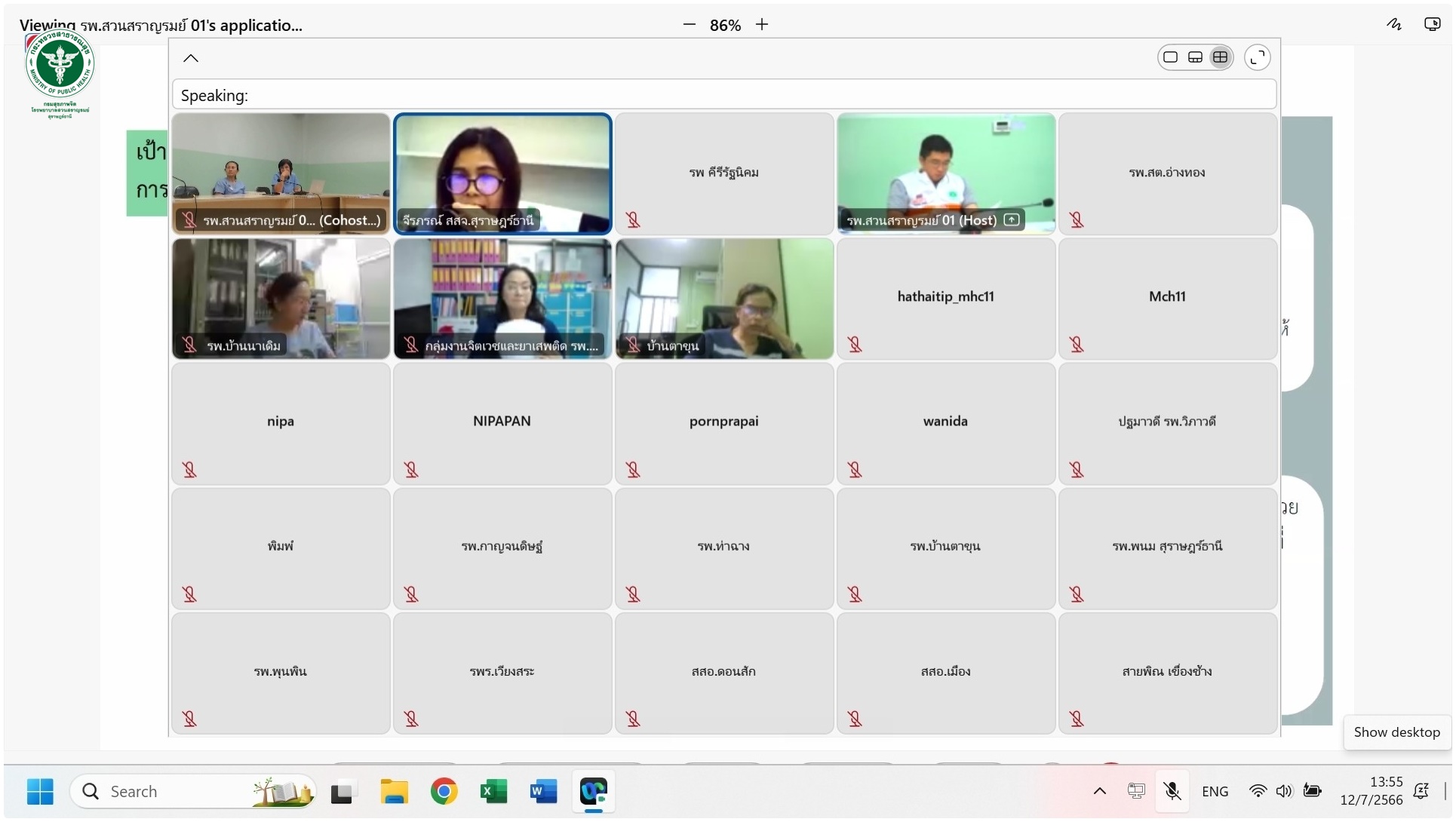Screen dimensions: 1456x822
Task: Open Excel from taskbar
Action: click(x=493, y=791)
